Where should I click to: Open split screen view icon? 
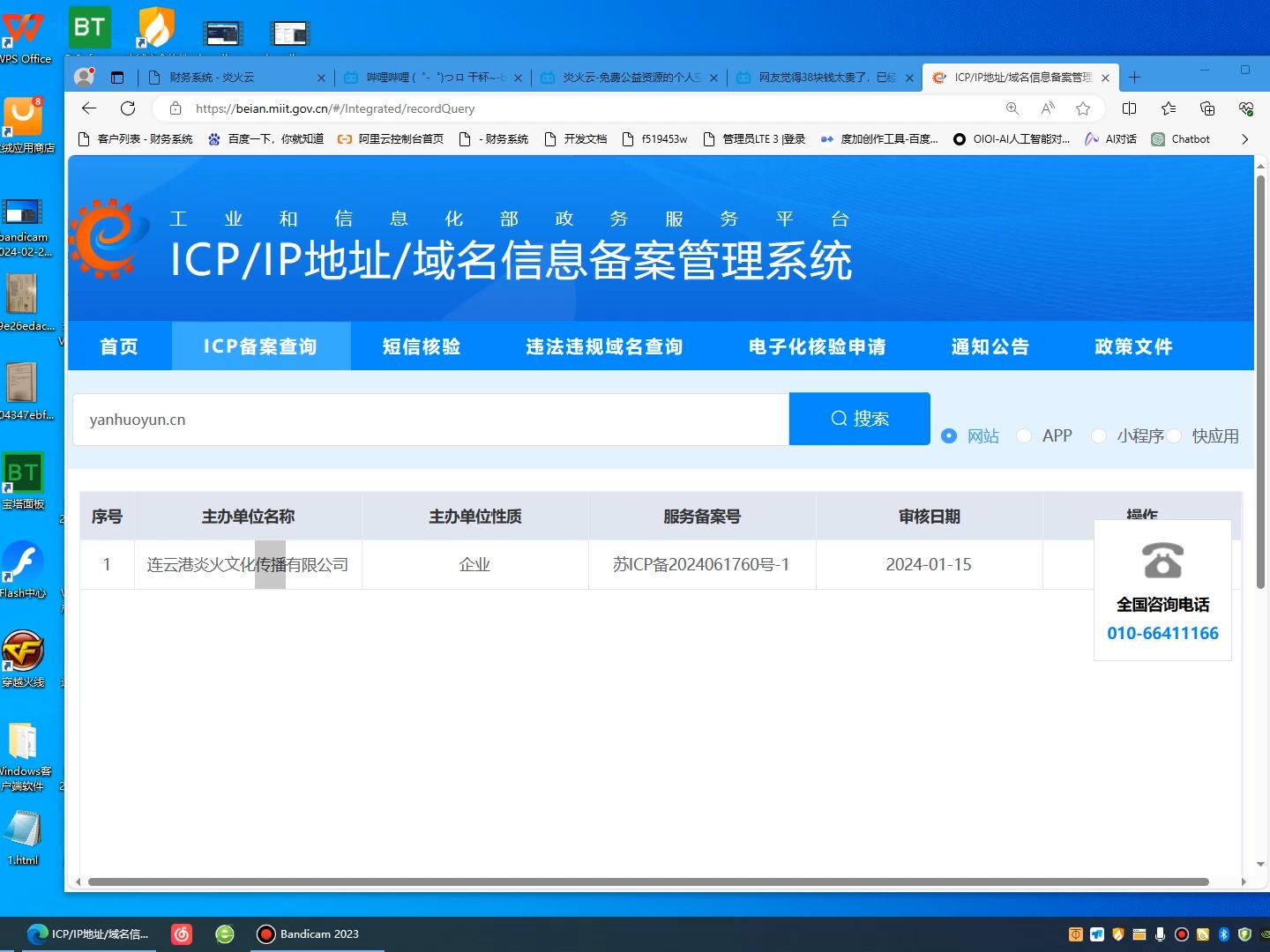pos(1129,108)
